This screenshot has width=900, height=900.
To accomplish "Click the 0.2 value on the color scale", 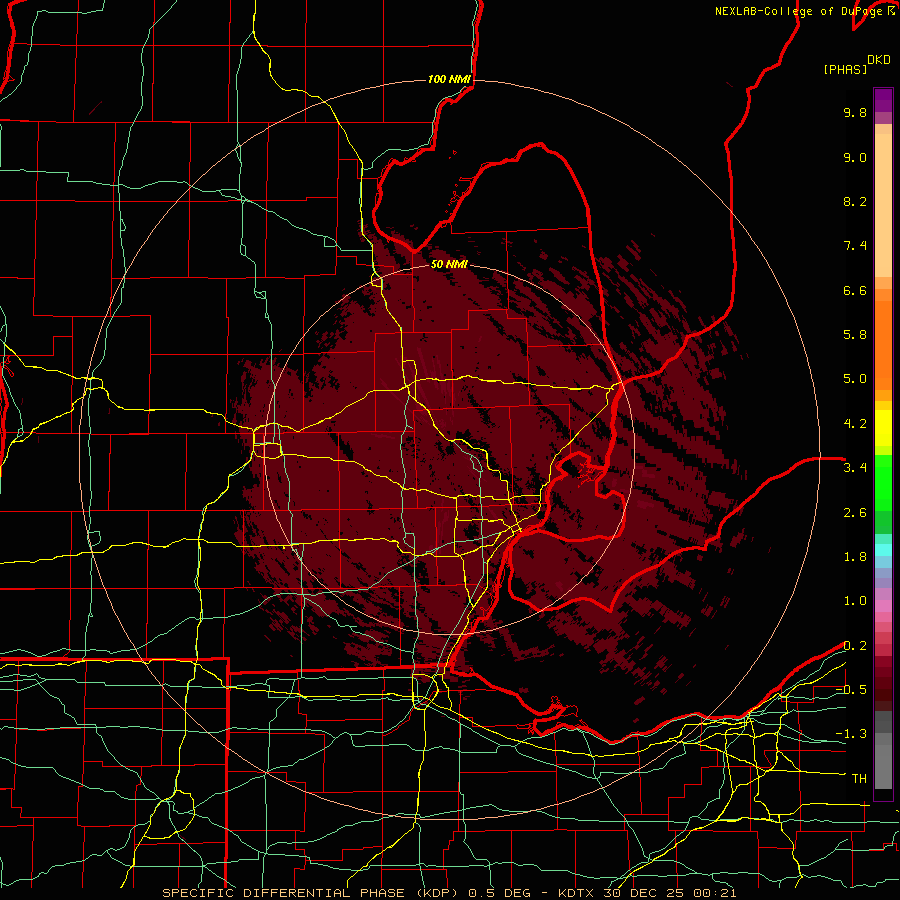I will (x=855, y=646).
